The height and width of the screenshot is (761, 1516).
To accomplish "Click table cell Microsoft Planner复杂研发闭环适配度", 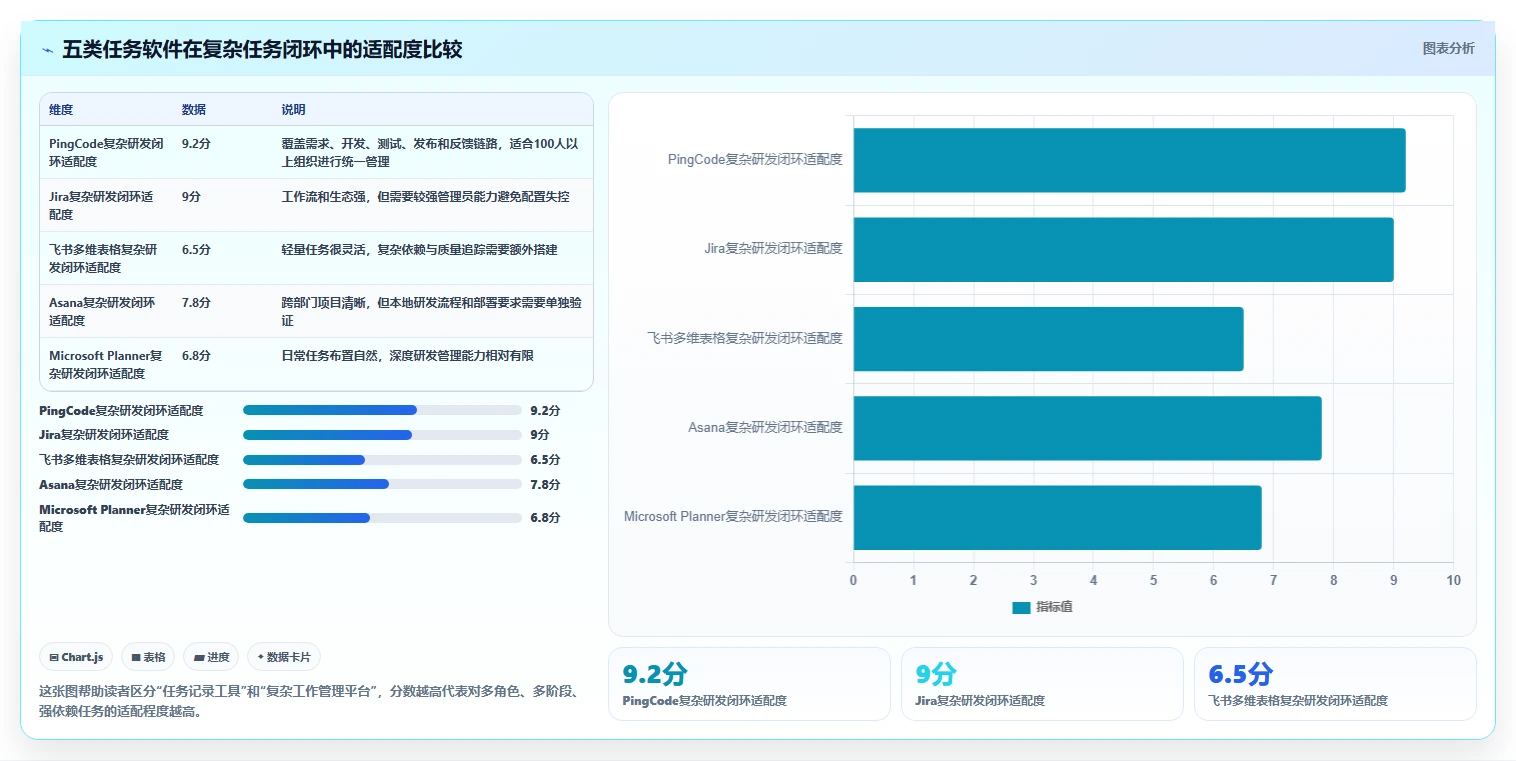I will pos(106,364).
